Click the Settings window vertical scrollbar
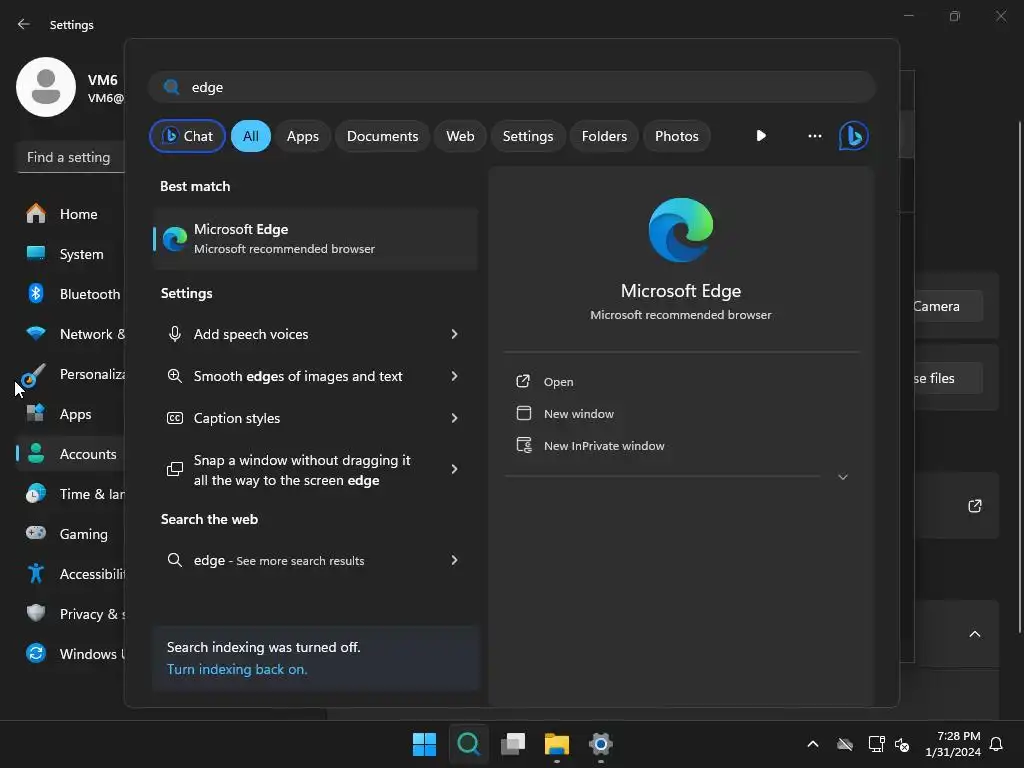The width and height of the screenshot is (1024, 768). [x=1019, y=377]
